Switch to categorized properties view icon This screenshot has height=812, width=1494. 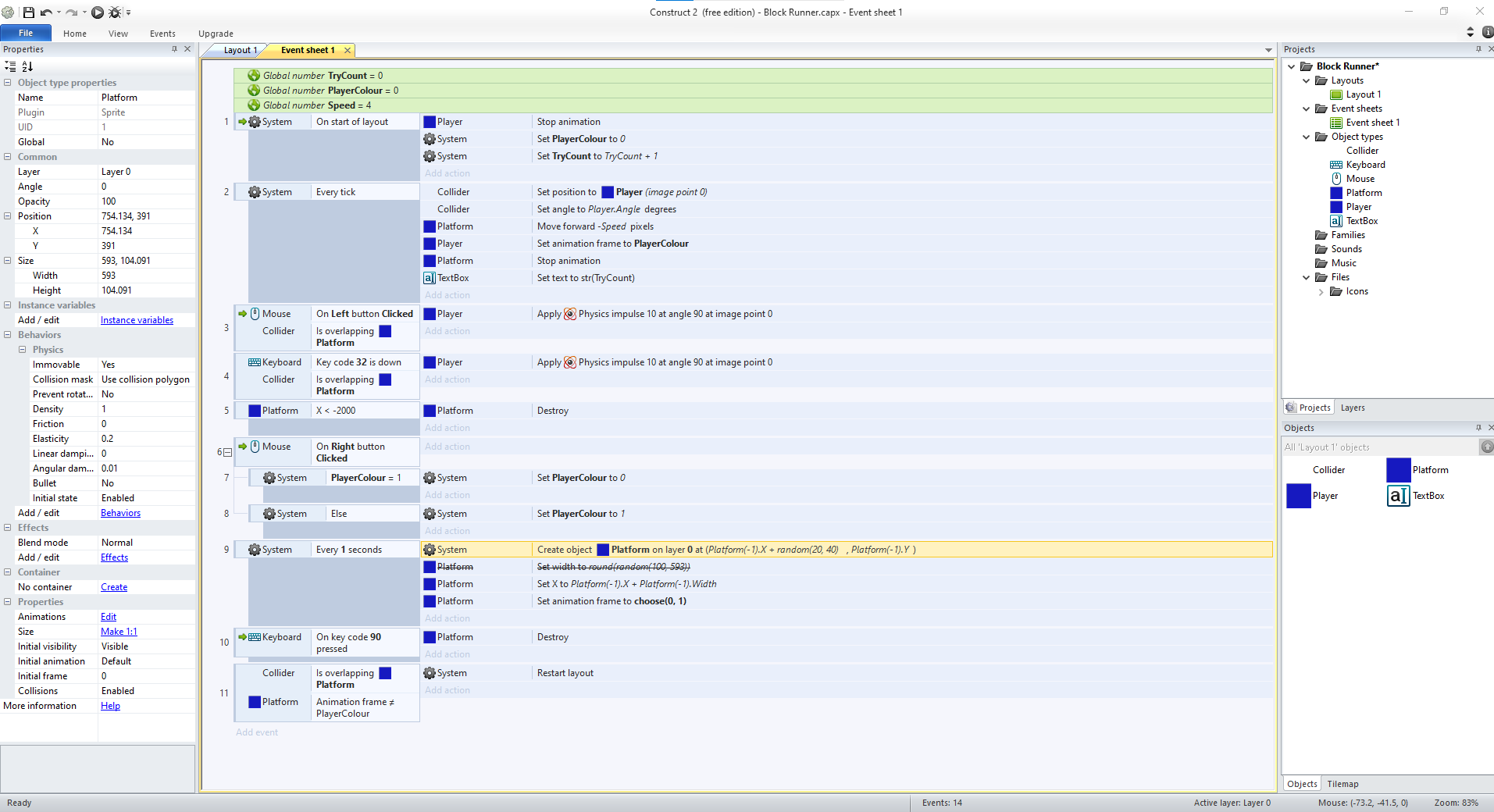coord(10,66)
